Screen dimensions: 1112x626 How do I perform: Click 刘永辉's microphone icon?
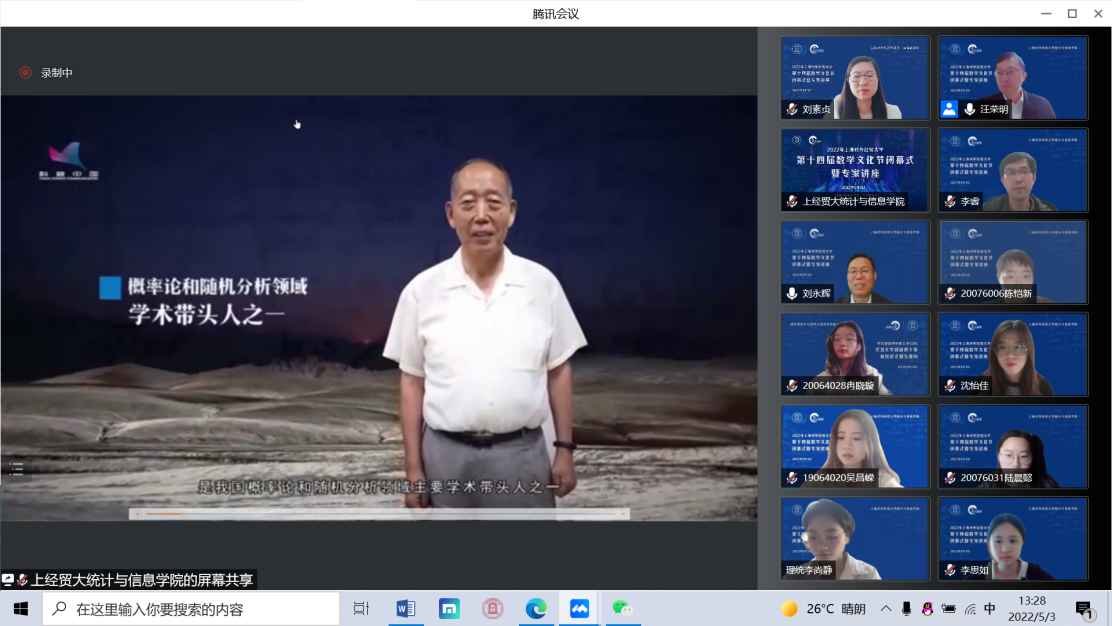click(792, 294)
